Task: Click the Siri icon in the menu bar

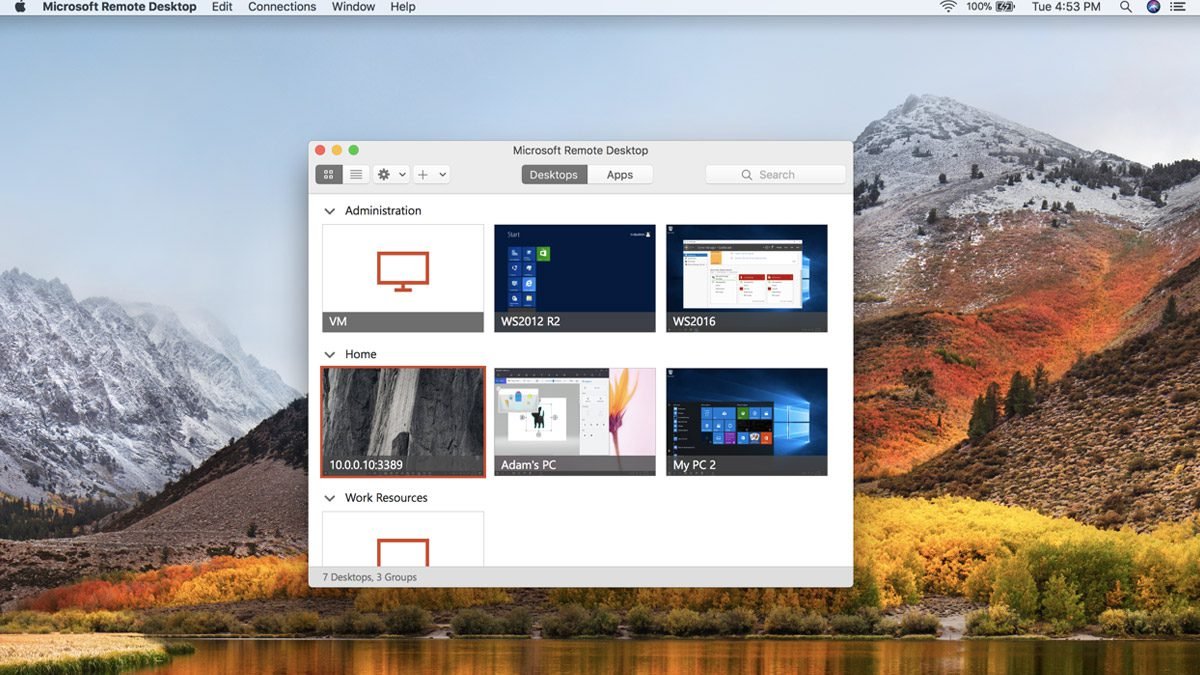Action: pyautogui.click(x=1153, y=7)
